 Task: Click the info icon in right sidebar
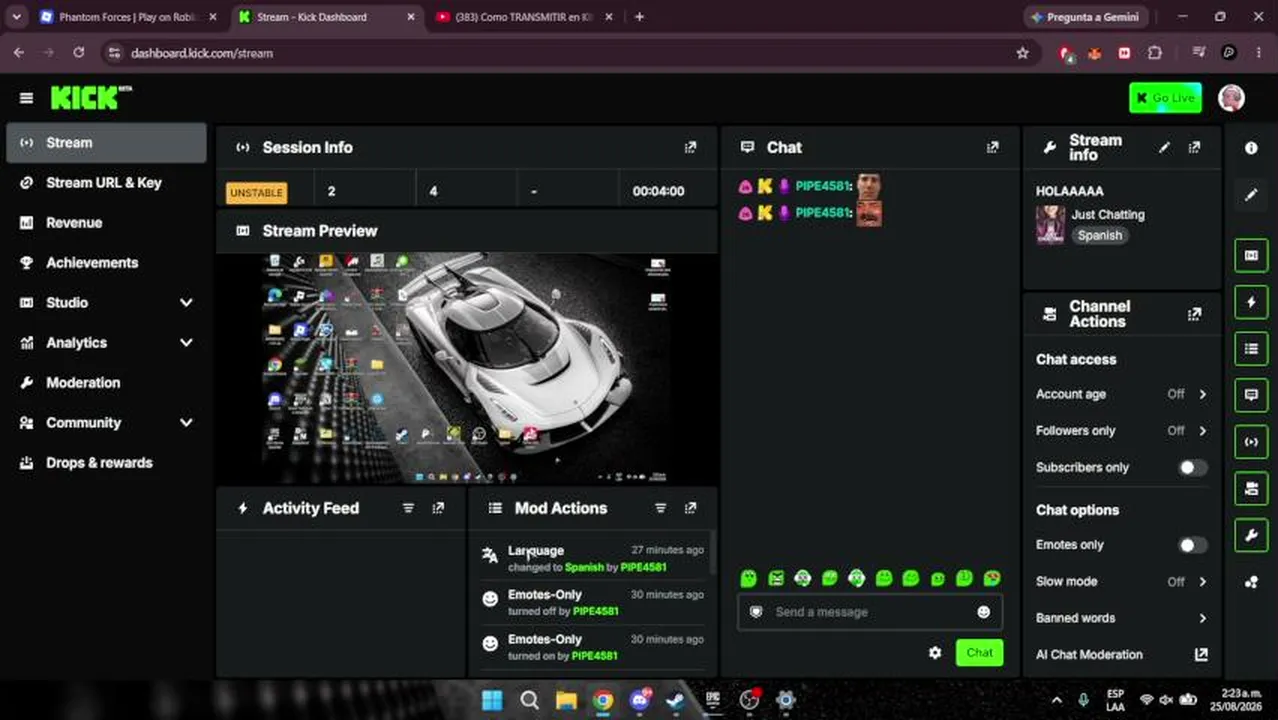1251,148
